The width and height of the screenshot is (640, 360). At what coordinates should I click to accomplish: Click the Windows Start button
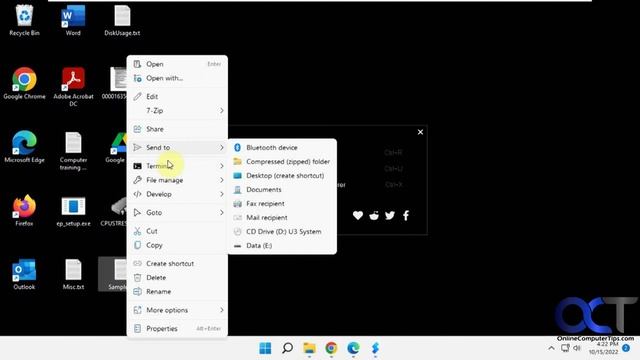[x=265, y=348]
